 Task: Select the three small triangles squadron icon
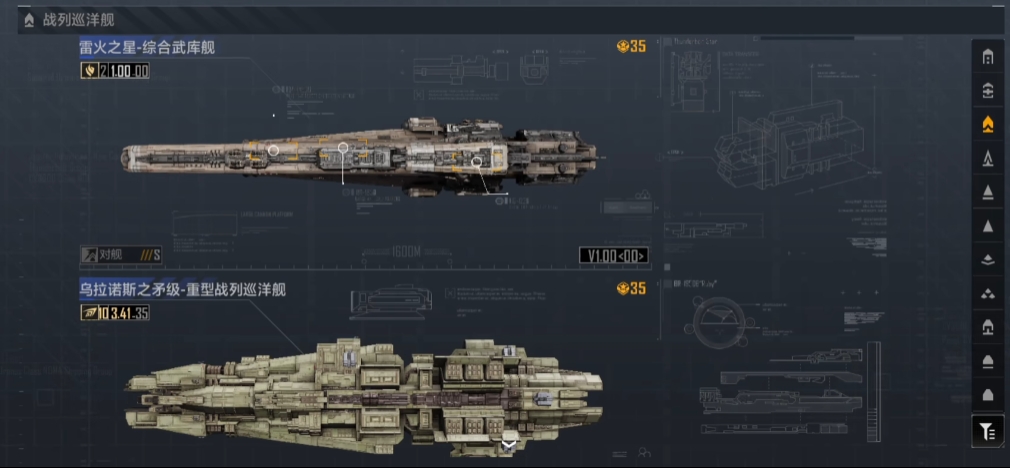click(987, 294)
